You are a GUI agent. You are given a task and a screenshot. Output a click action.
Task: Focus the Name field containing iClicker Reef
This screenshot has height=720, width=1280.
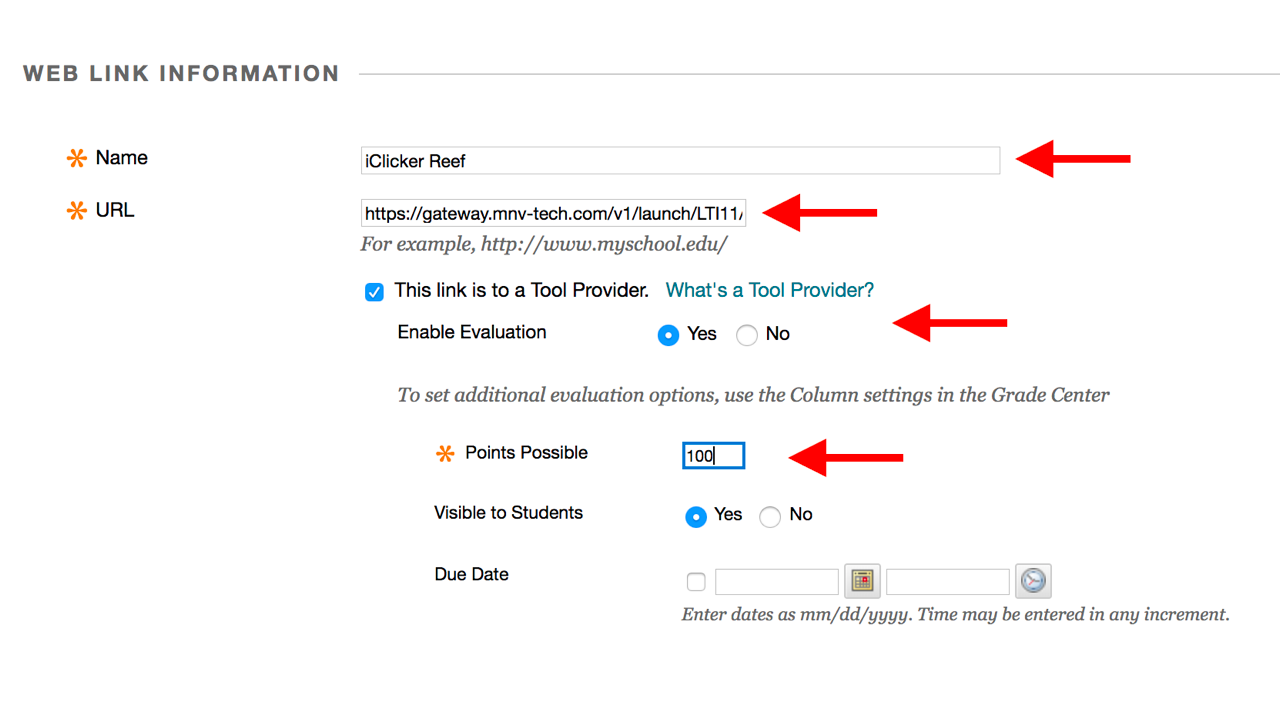680,160
